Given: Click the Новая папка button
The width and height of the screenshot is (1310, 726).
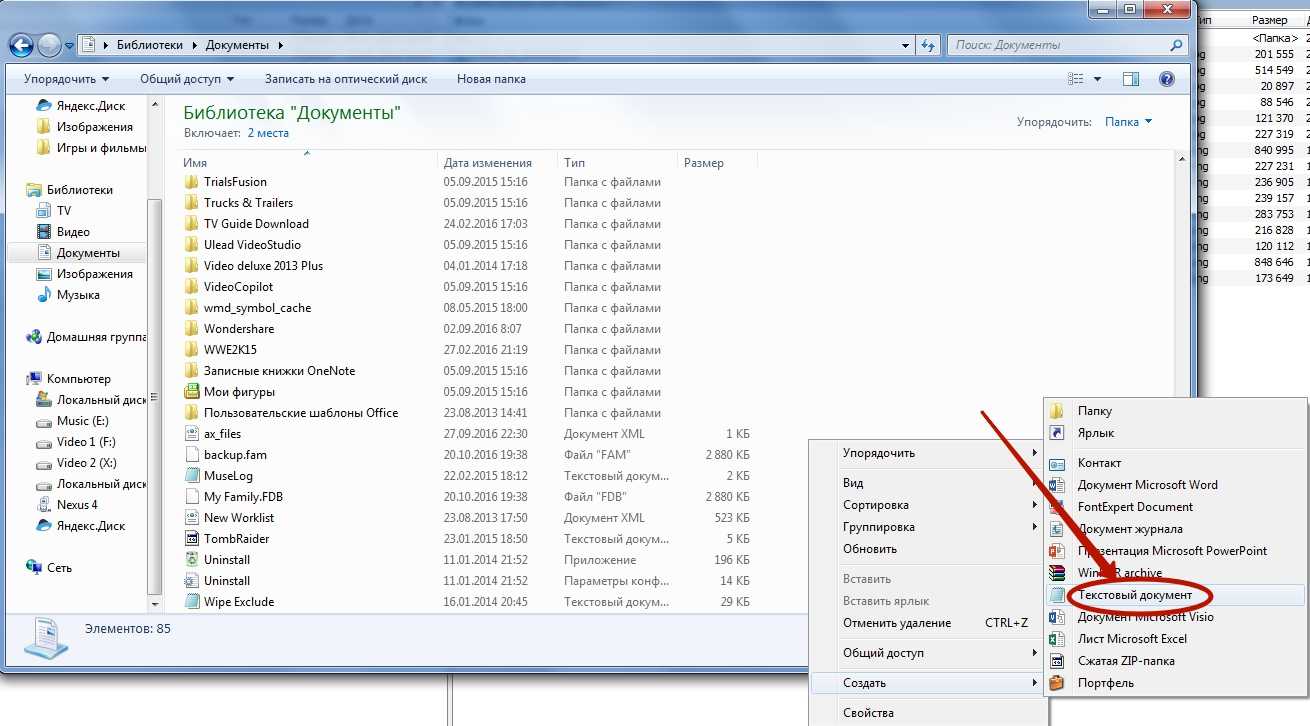Looking at the screenshot, I should pos(491,79).
